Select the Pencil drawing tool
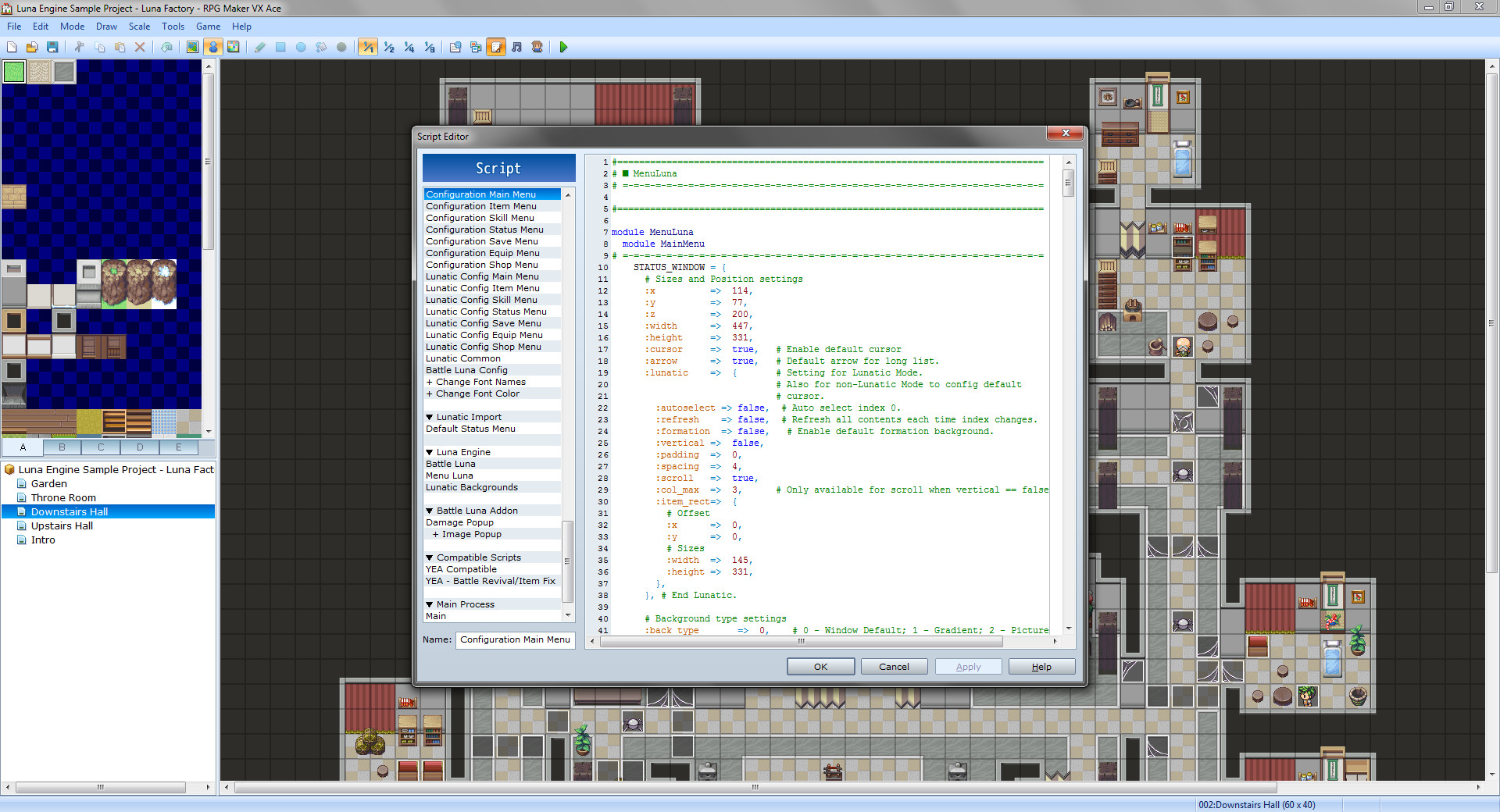This screenshot has width=1500, height=812. [x=260, y=47]
